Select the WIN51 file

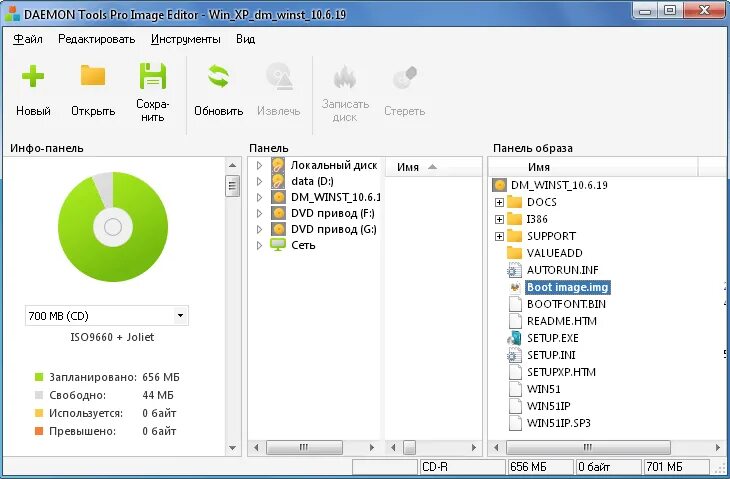click(543, 389)
